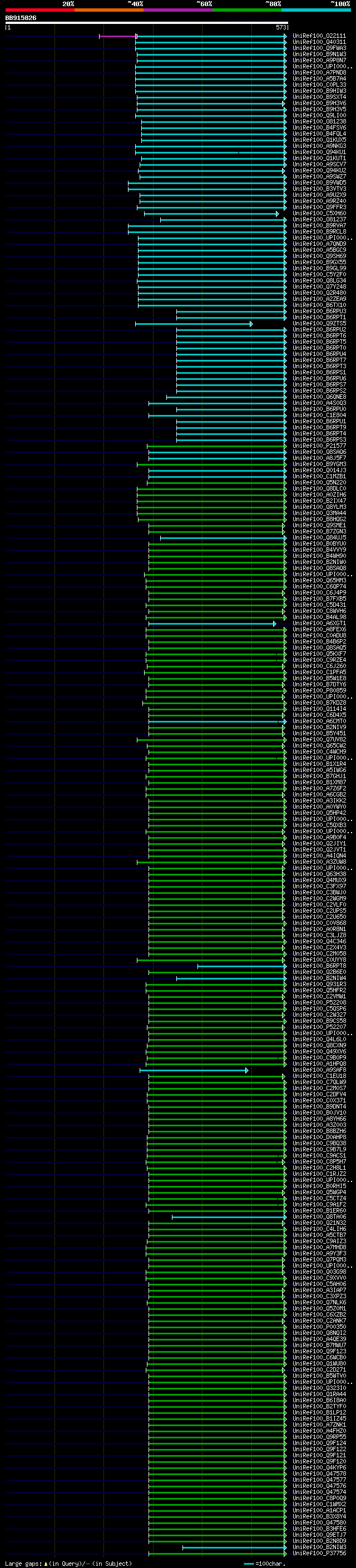Select the hit label UniRef100_Q9FFR3
This screenshot has width=356, height=1568.
tap(319, 207)
